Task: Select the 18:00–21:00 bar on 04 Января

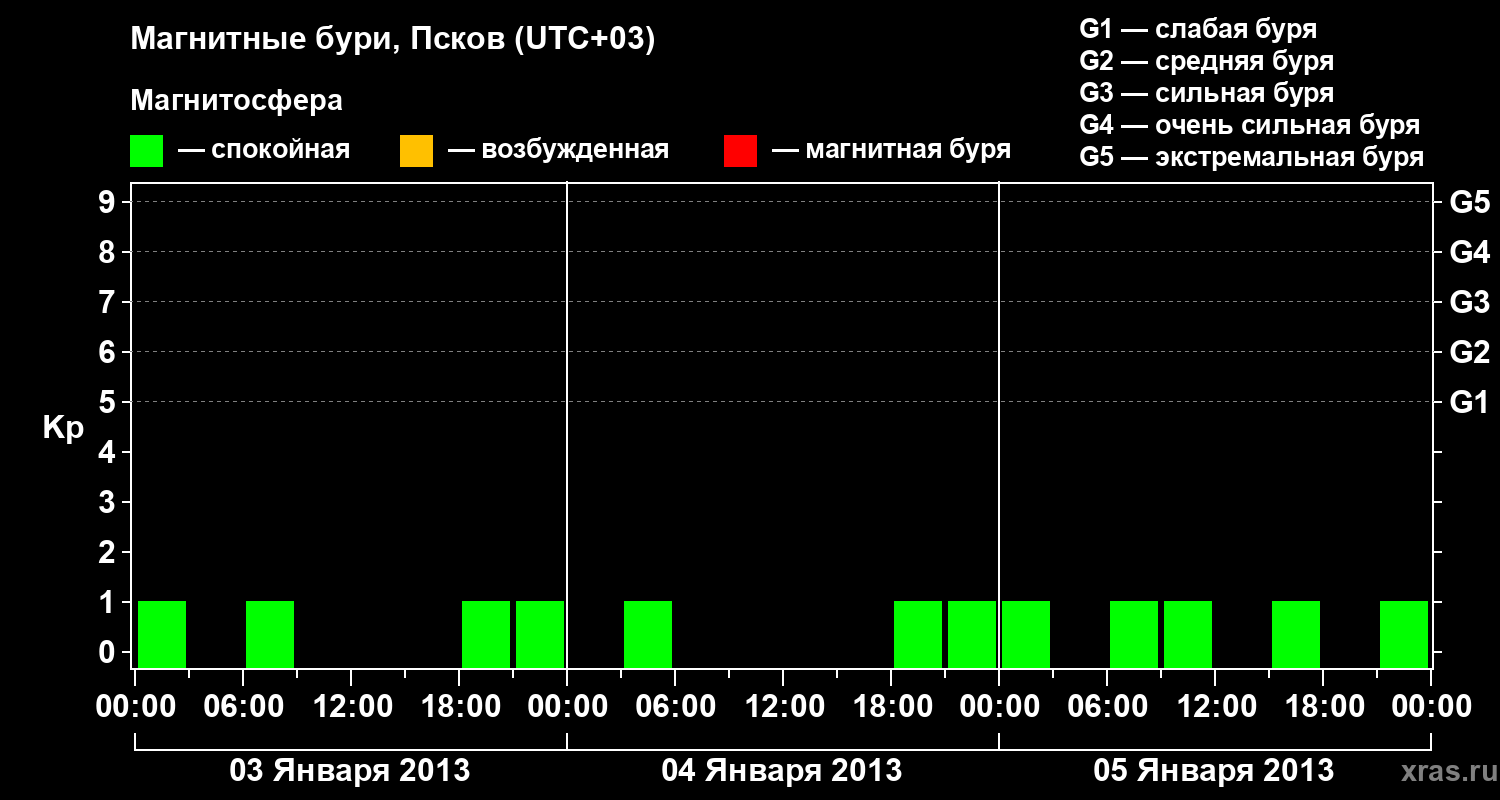Action: [918, 634]
